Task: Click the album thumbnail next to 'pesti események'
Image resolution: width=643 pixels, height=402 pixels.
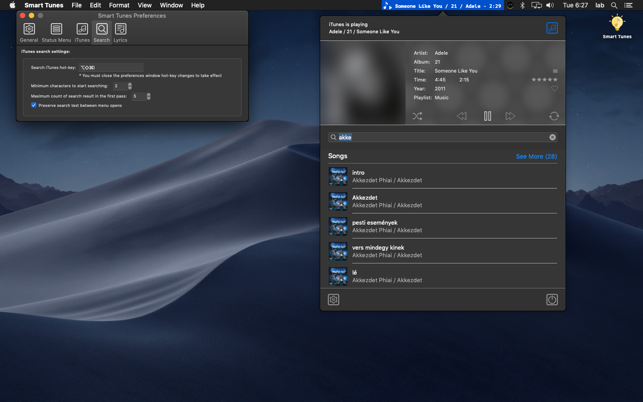Action: coord(338,226)
